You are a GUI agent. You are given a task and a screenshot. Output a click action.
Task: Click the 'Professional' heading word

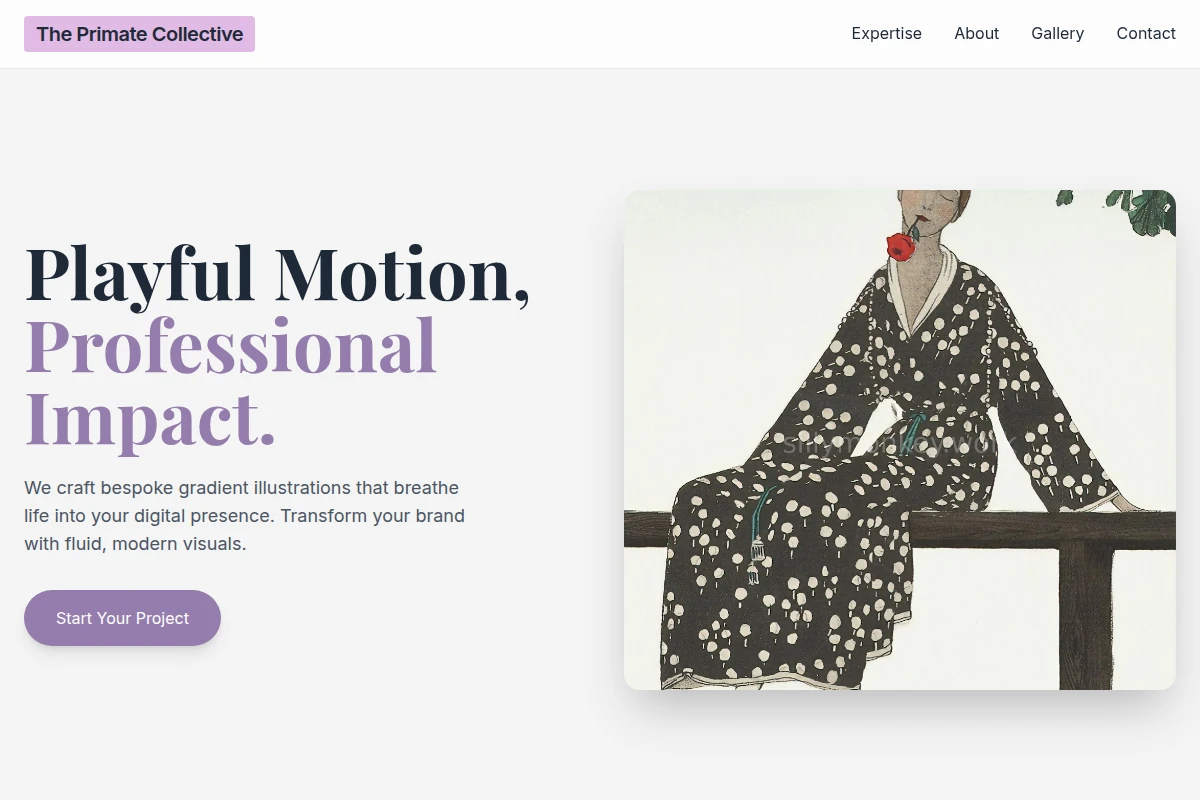(231, 346)
